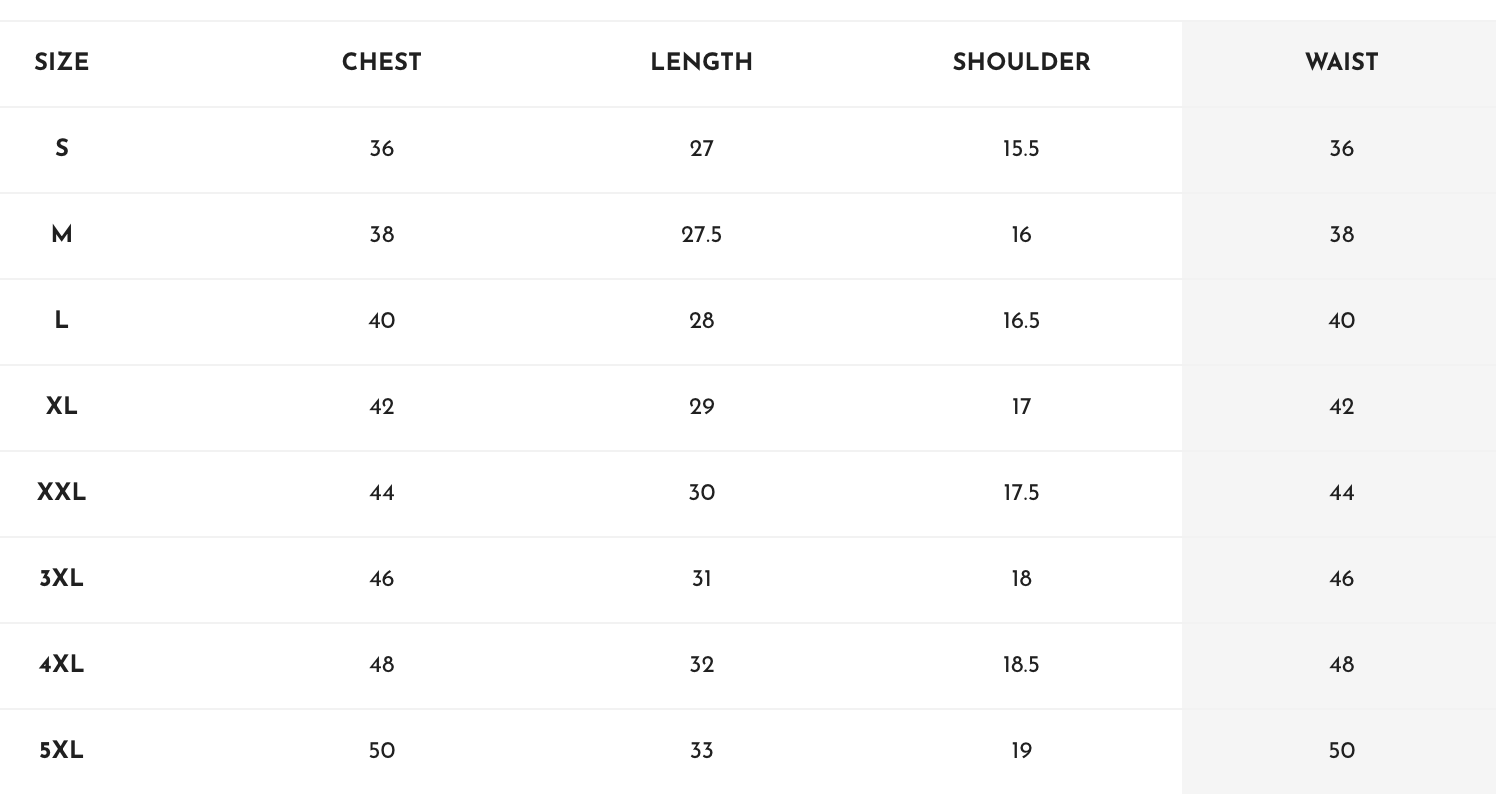
Task: Select the 5XL size row label
Action: click(x=61, y=751)
